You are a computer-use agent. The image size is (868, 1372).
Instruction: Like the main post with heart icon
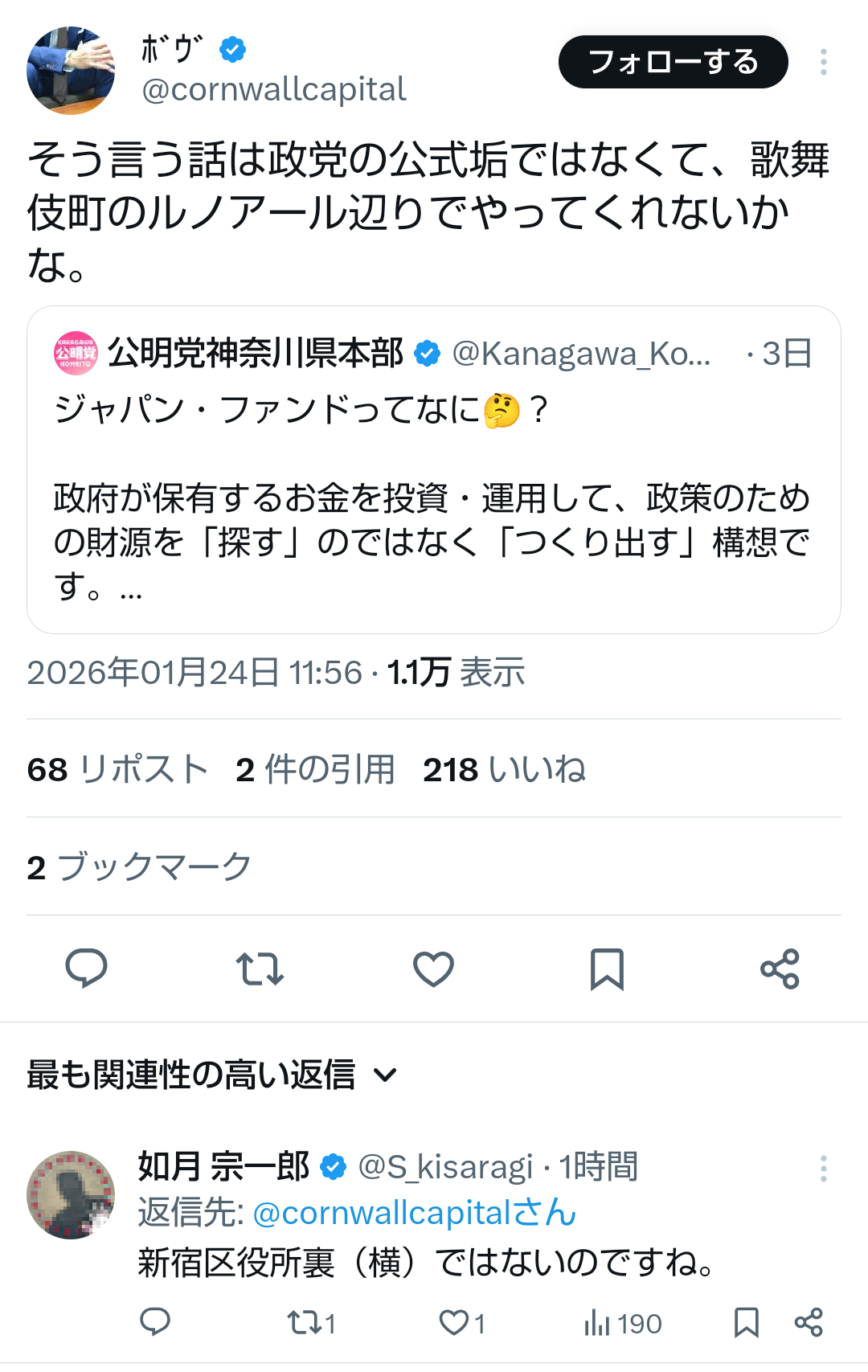[433, 968]
